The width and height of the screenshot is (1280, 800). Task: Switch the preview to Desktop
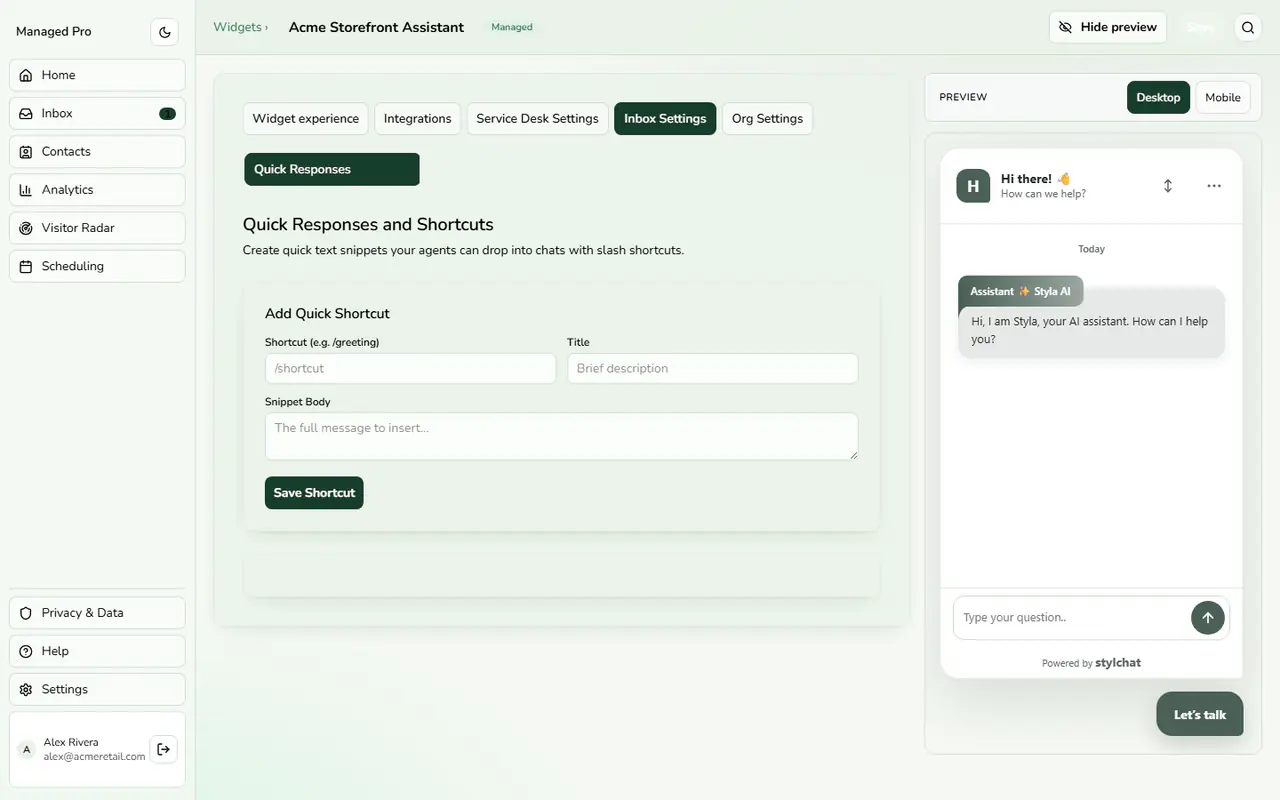coord(1158,97)
